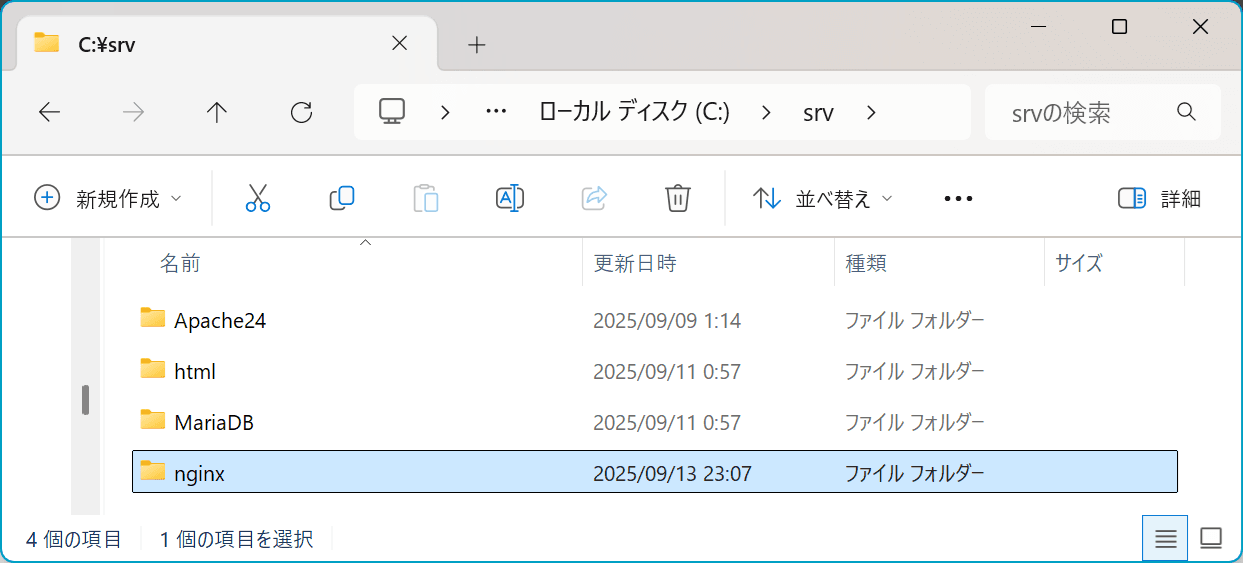
Task: Click the srvの検索 search field
Action: (1080, 112)
